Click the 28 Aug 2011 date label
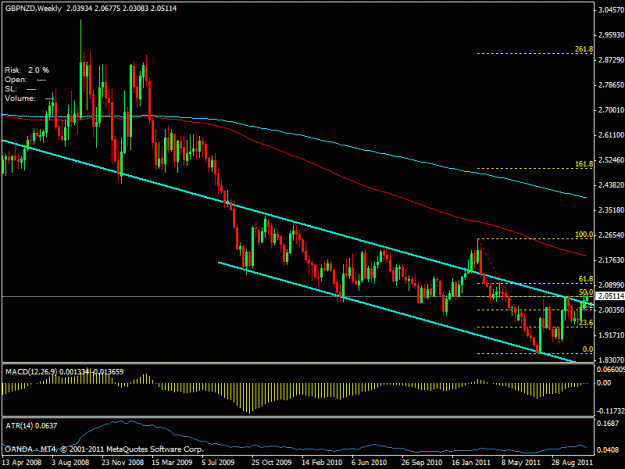625x469 pixels. [x=572, y=463]
